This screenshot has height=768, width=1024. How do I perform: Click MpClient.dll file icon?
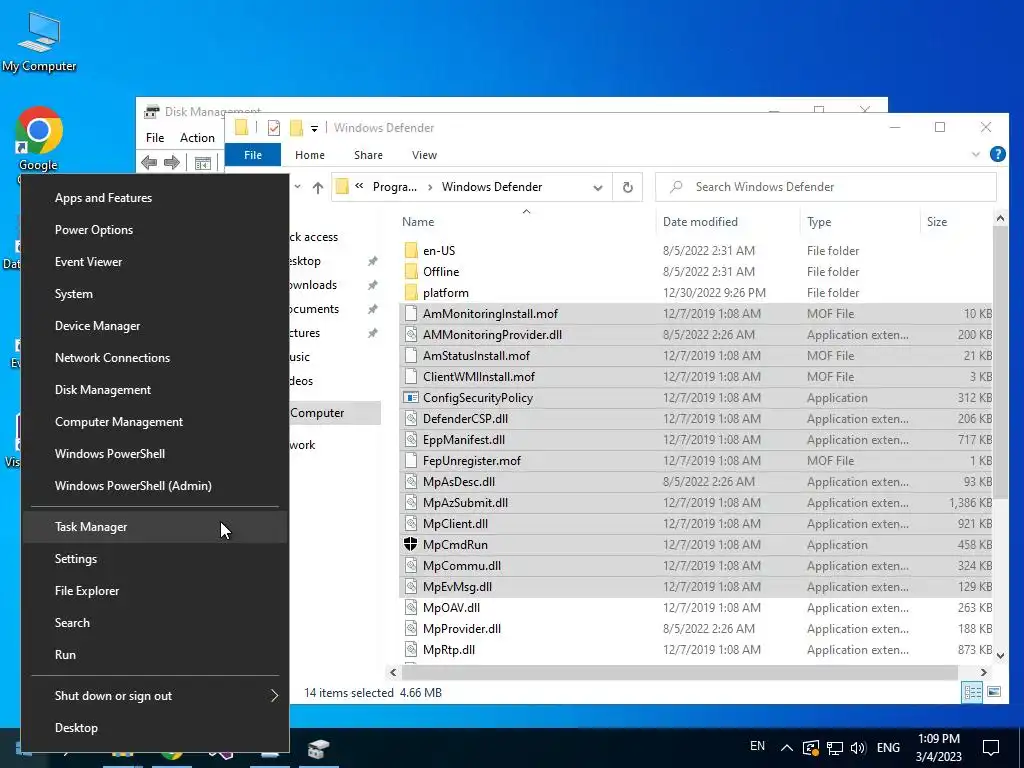click(411, 524)
